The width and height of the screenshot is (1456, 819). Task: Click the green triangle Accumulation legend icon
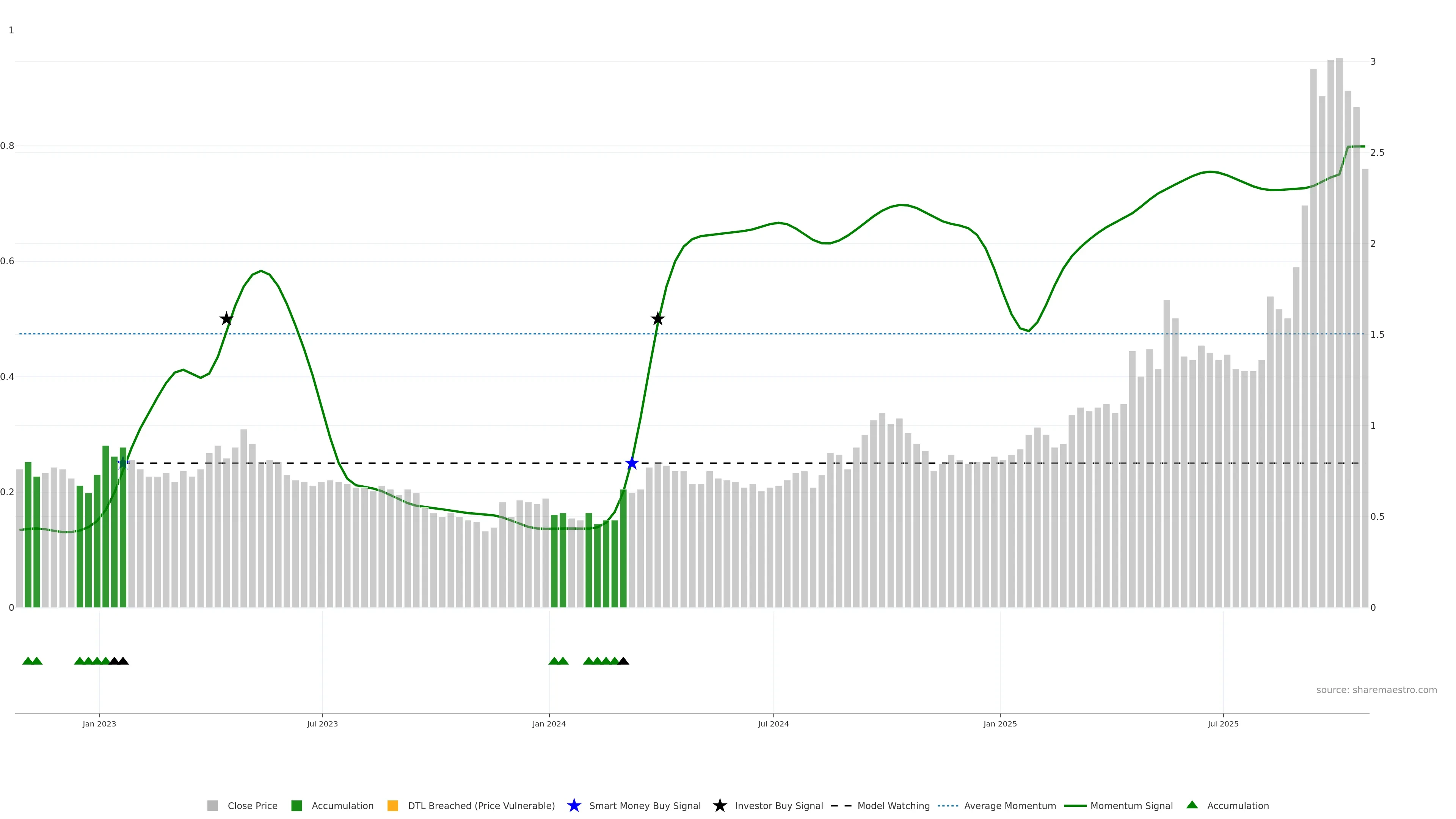(x=1192, y=805)
